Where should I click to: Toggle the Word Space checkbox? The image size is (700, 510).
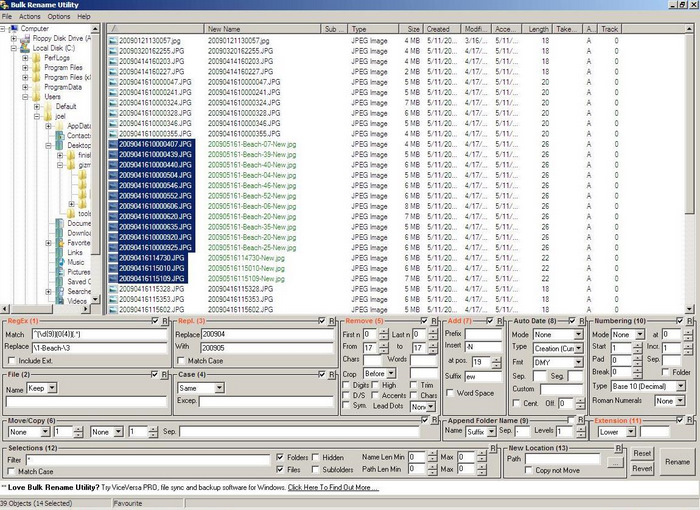450,393
